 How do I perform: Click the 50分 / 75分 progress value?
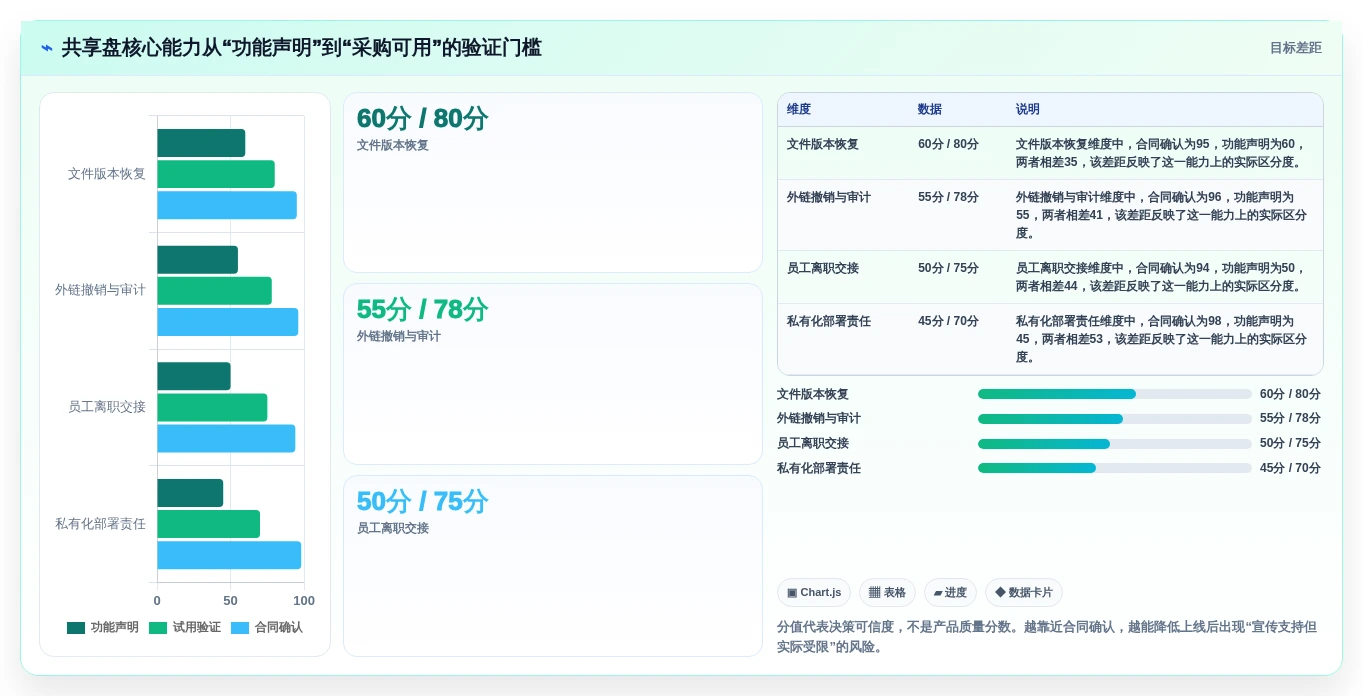pyautogui.click(x=1290, y=444)
